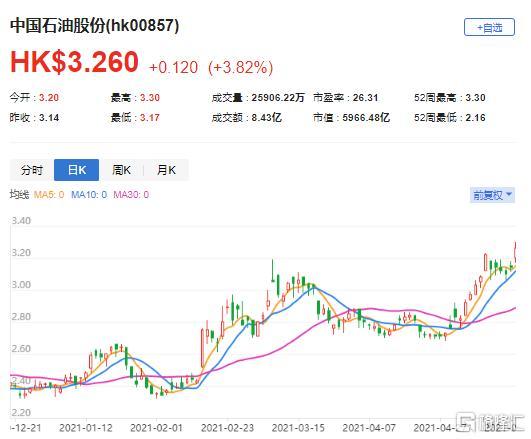Image resolution: width=531 pixels, height=439 pixels.
Task: Expand the 前复权 dropdown
Action: point(492,195)
